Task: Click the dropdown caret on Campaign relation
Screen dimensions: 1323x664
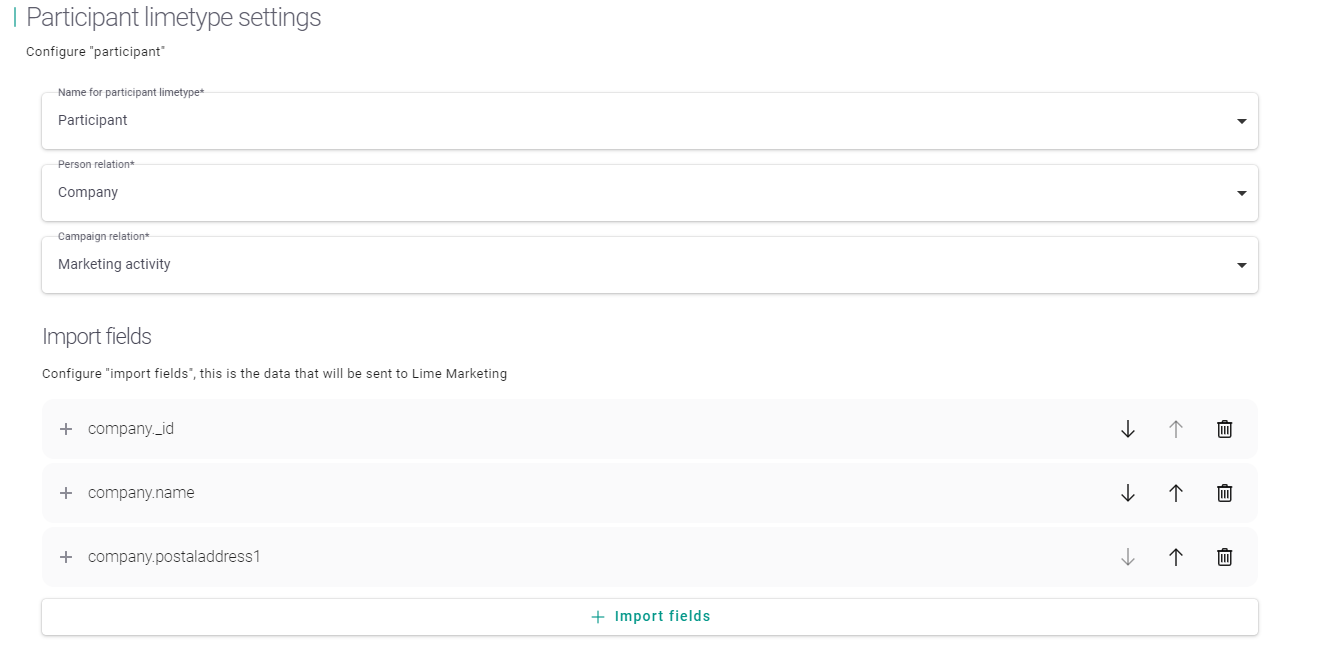Action: pos(1240,264)
